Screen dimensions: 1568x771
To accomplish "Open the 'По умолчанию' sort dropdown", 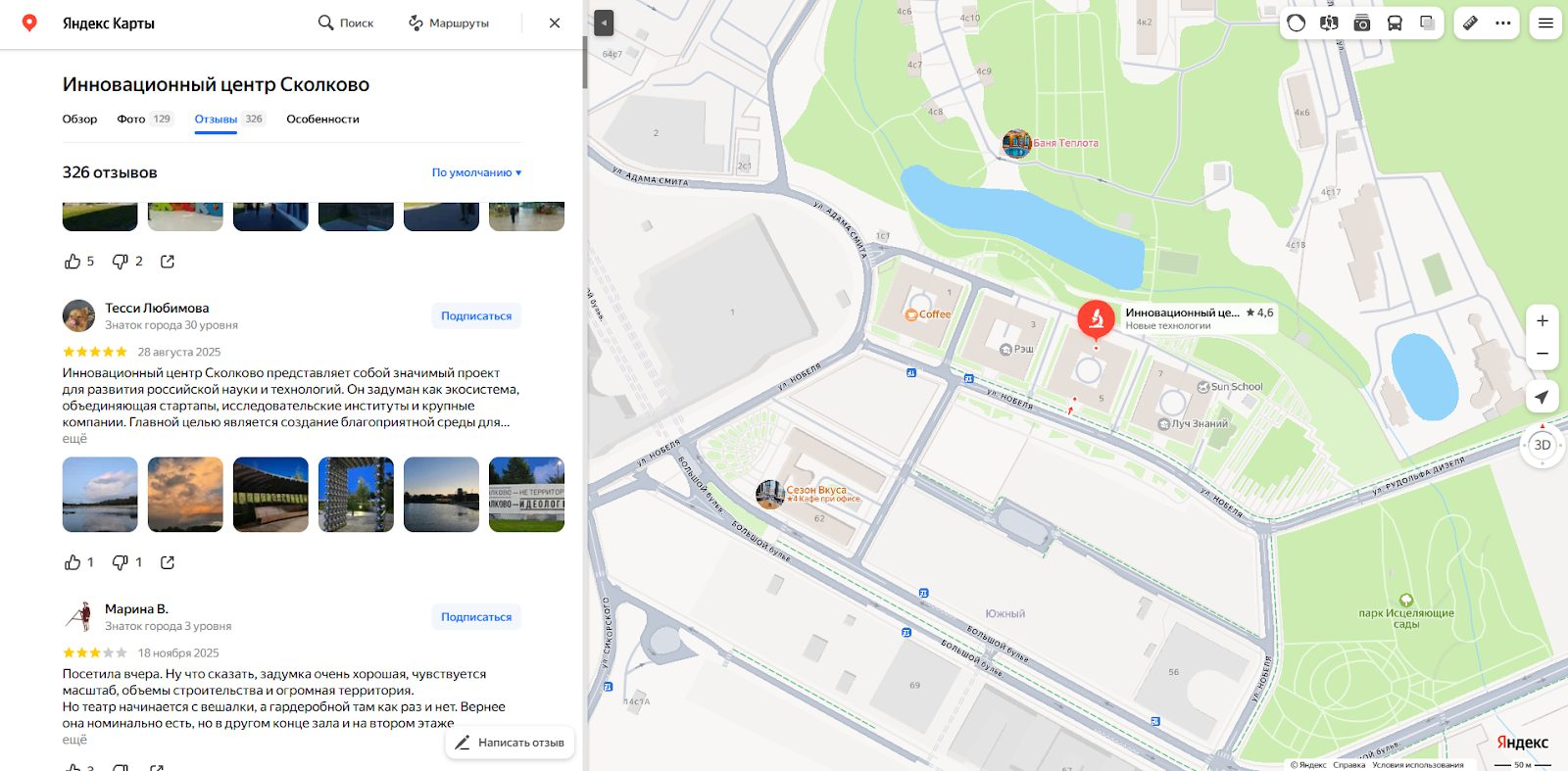I will coord(476,172).
